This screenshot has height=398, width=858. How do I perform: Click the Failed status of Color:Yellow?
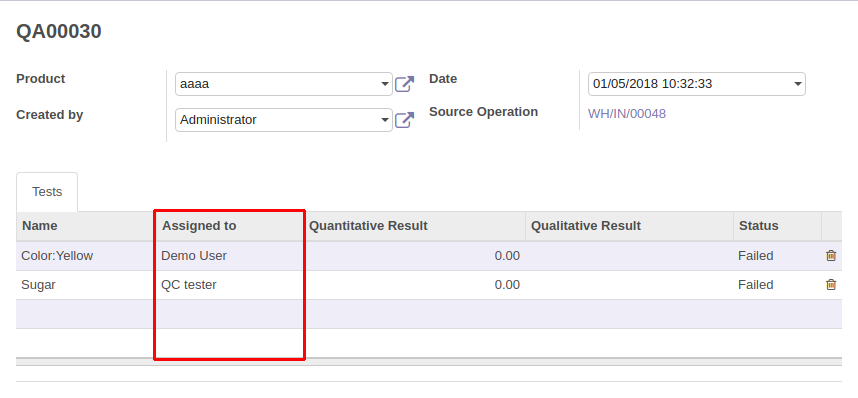[755, 256]
